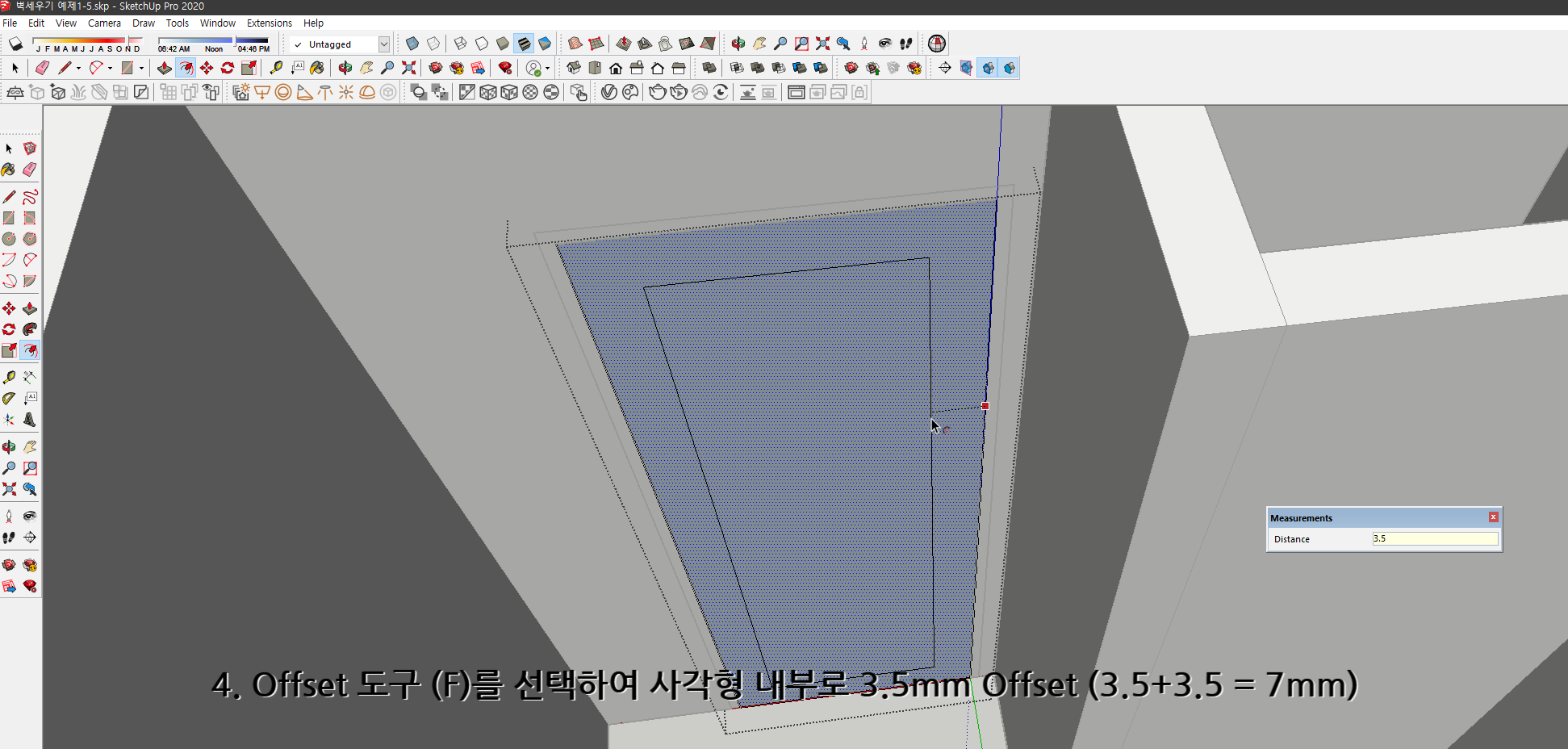Select the Rotated Rectangle tool
Viewport: 1568px width, 749px height.
(30, 218)
